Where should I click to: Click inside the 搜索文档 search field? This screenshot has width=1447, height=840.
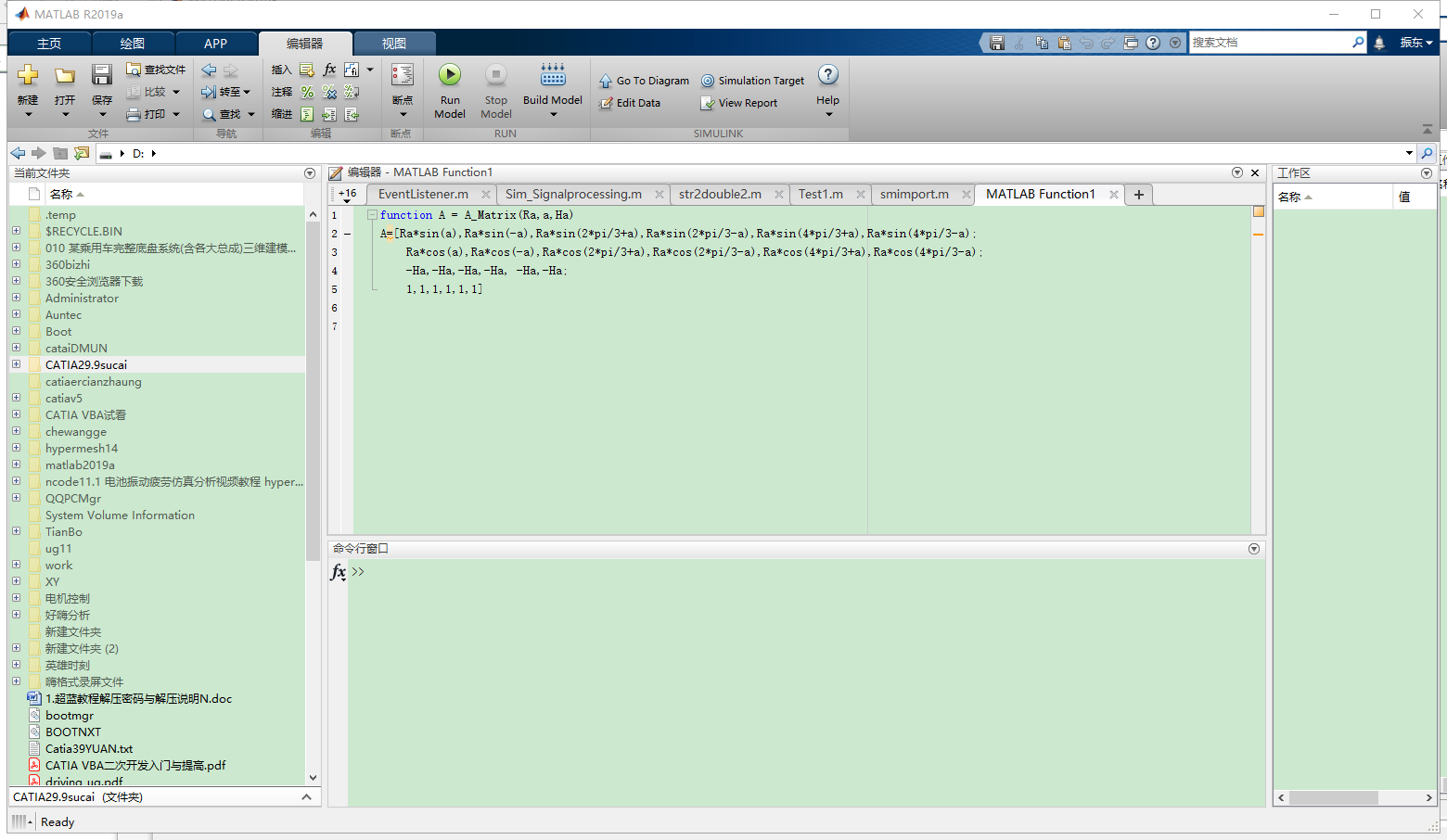1271,42
